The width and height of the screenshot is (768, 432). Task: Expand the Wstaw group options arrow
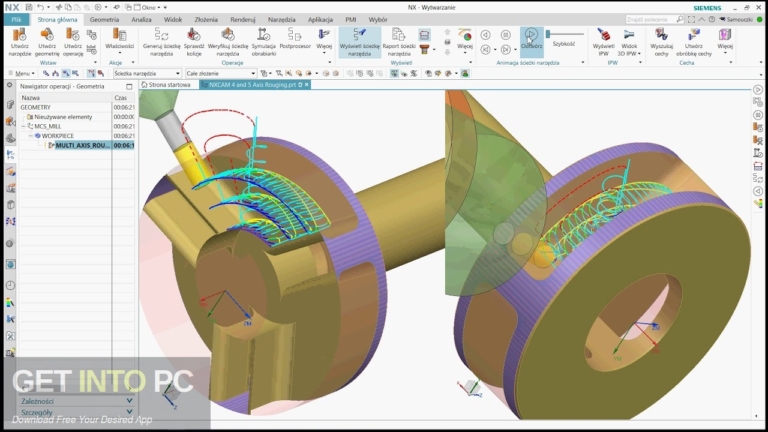95,63
